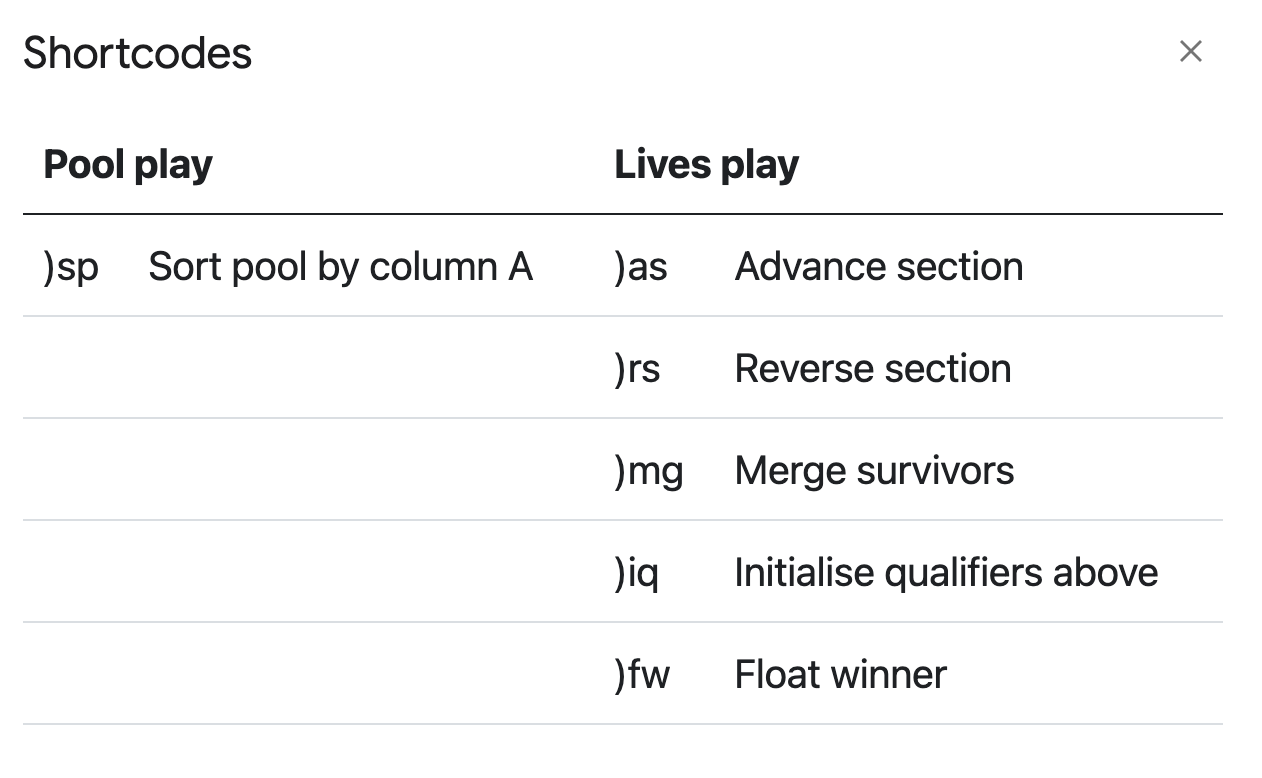Click the Merge survivors description

874,471
